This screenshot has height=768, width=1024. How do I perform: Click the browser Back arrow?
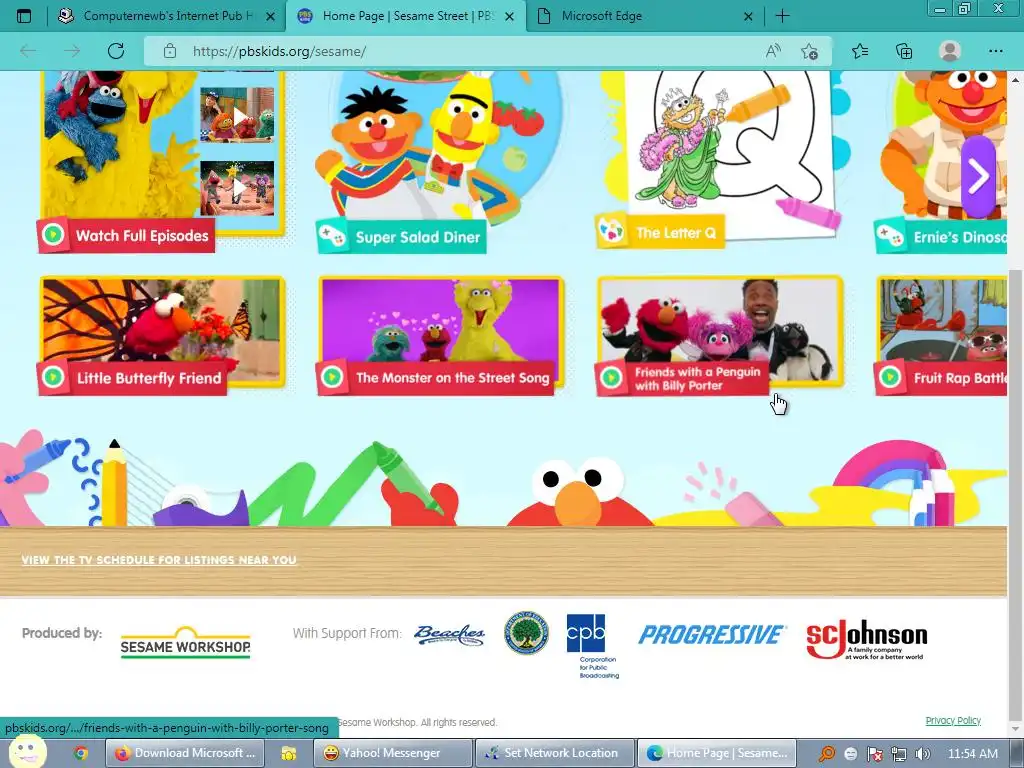click(28, 51)
